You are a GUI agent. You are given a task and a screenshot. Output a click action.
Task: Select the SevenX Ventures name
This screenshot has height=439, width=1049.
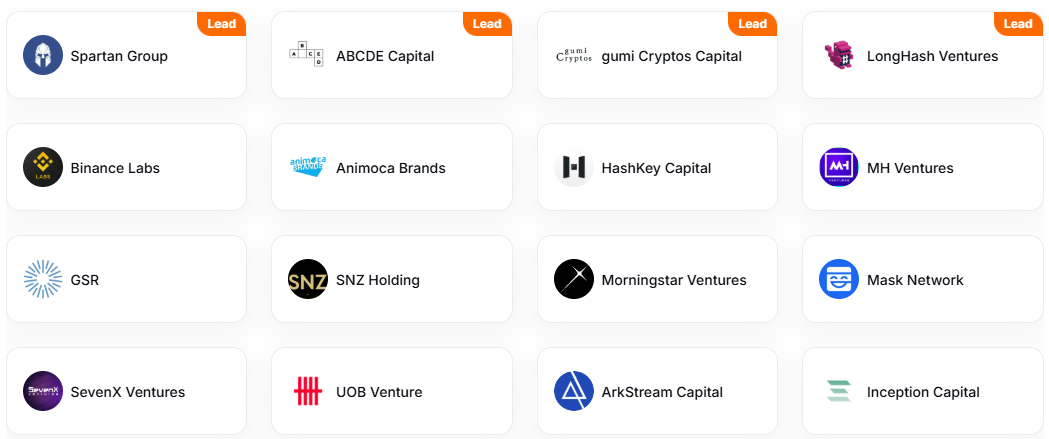[x=128, y=392]
